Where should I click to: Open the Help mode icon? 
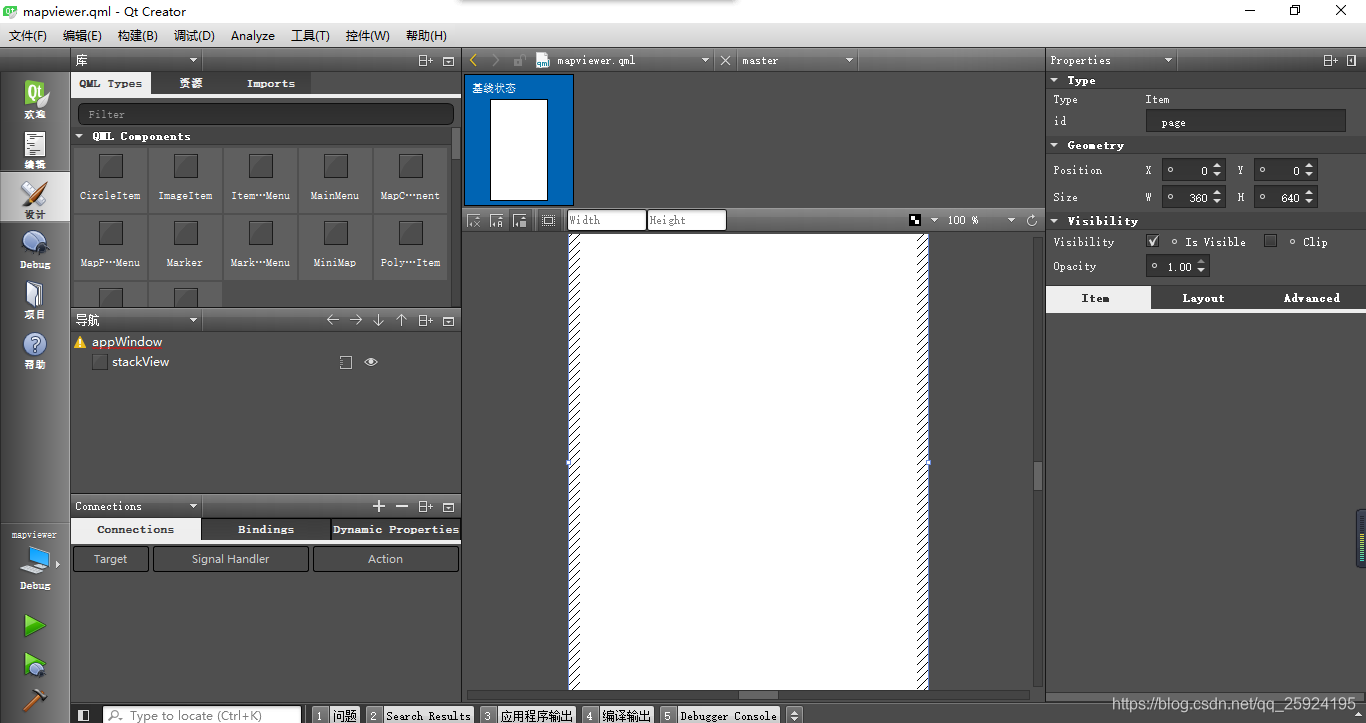[x=35, y=349]
